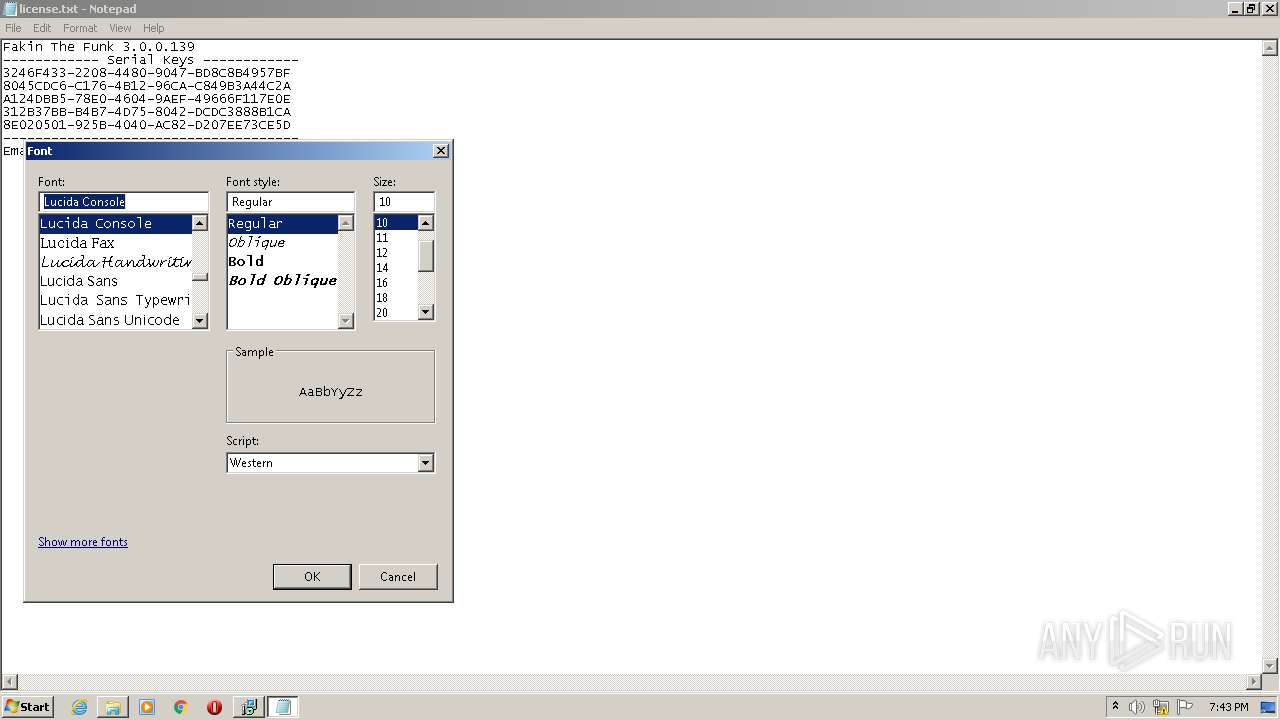Select Lucida Sans font
Viewport: 1280px width, 720px height.
coord(115,281)
